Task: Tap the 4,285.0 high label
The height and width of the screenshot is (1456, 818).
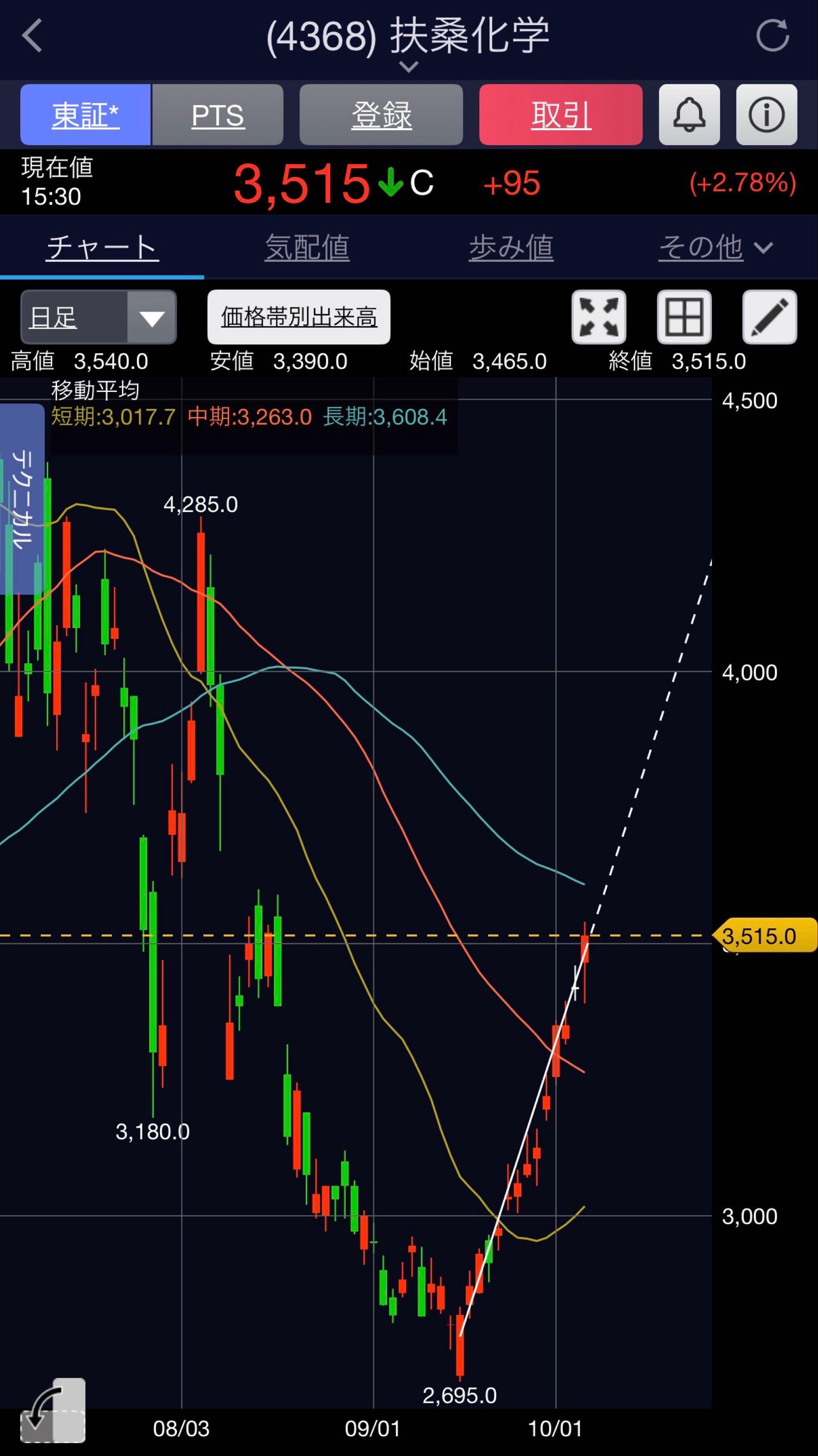Action: (x=201, y=504)
